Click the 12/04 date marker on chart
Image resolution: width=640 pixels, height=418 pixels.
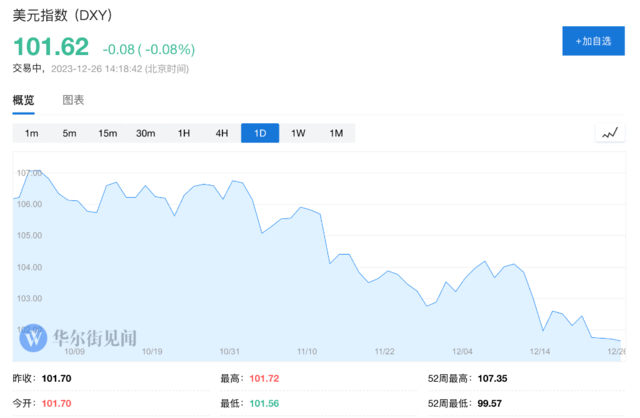pos(461,352)
